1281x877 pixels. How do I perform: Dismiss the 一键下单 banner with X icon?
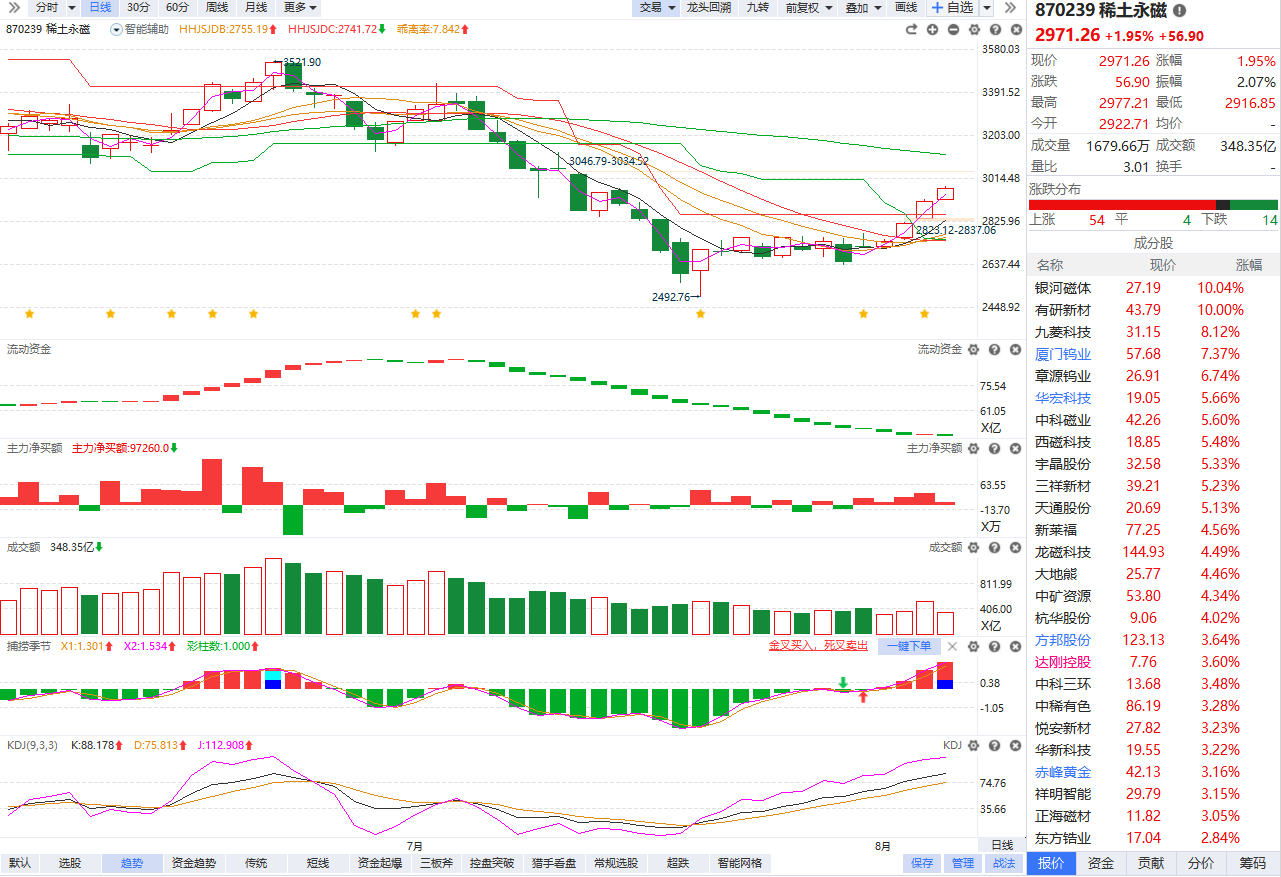[952, 646]
